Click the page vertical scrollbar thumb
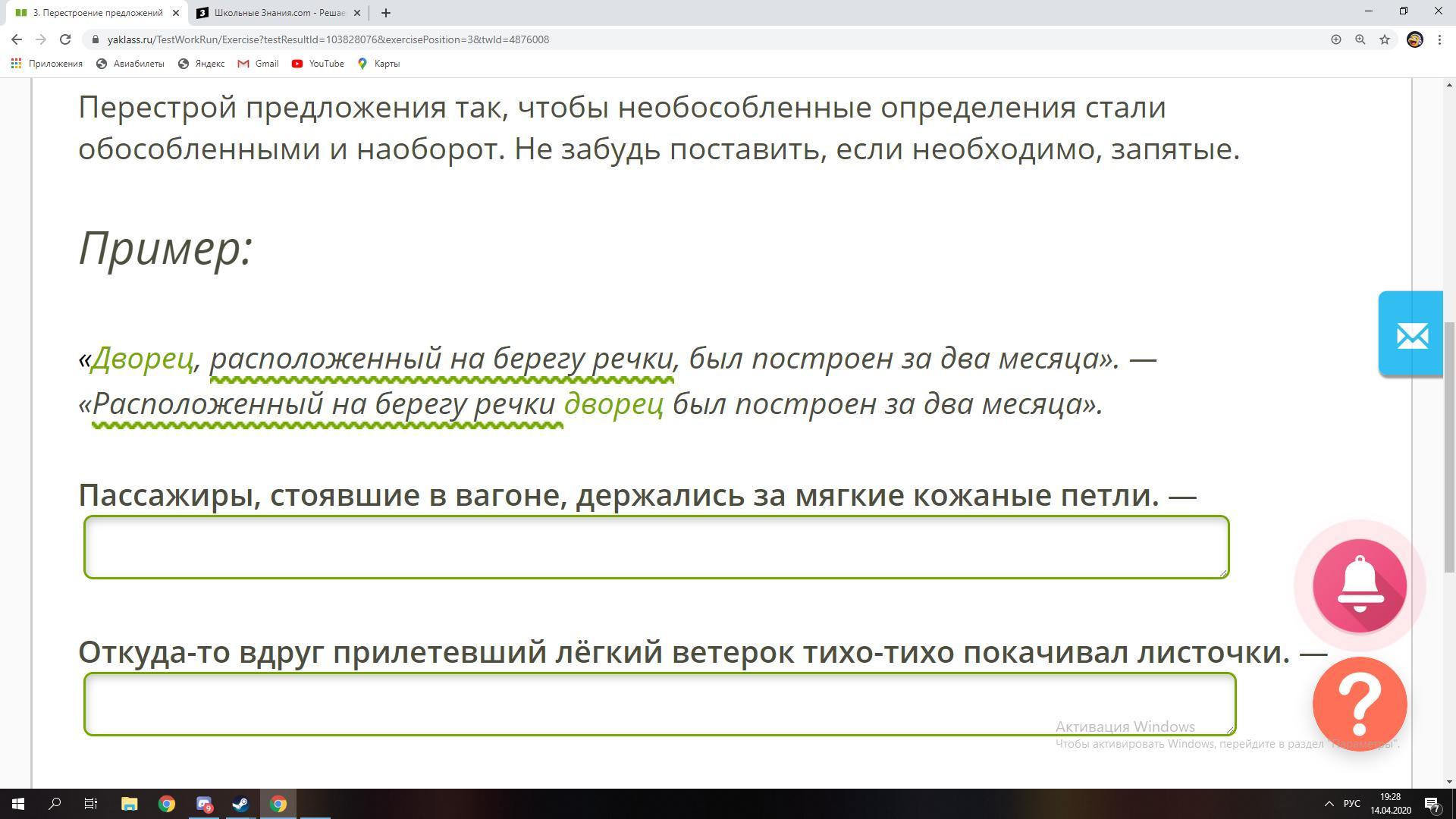This screenshot has height=819, width=1456. [x=1449, y=447]
